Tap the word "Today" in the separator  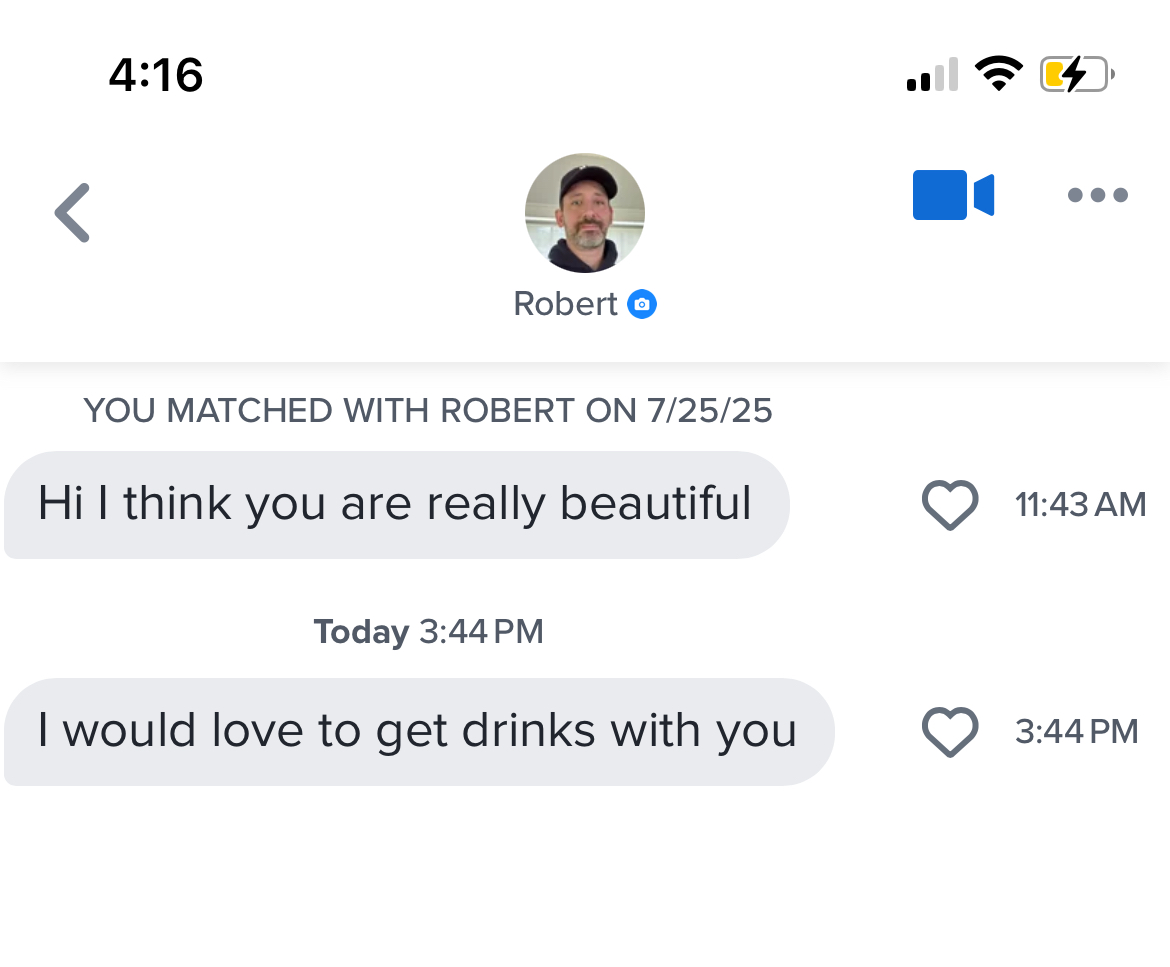361,632
